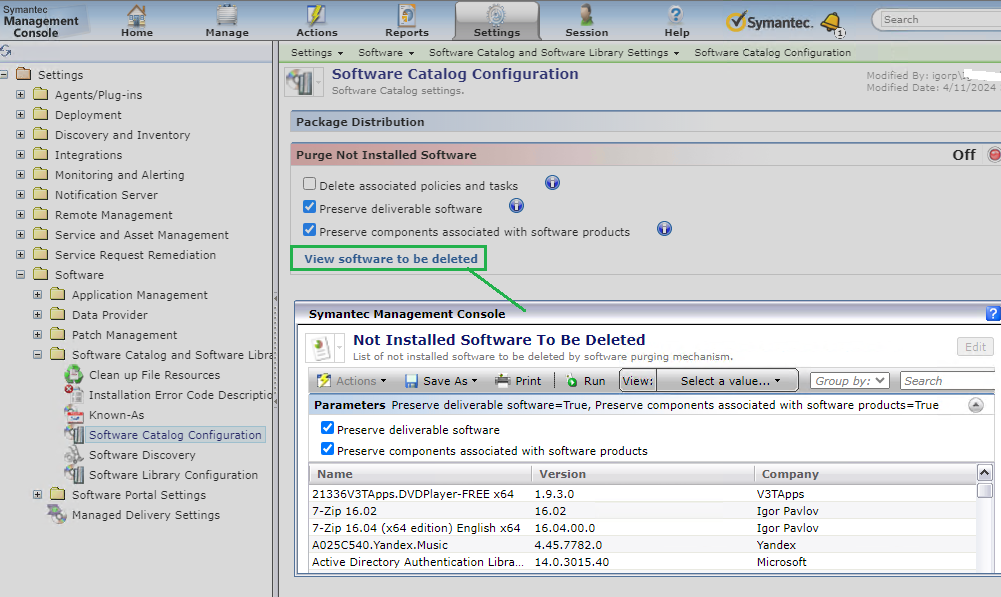Open the Software breadcrumb menu
The width and height of the screenshot is (1001, 597).
[x=386, y=52]
